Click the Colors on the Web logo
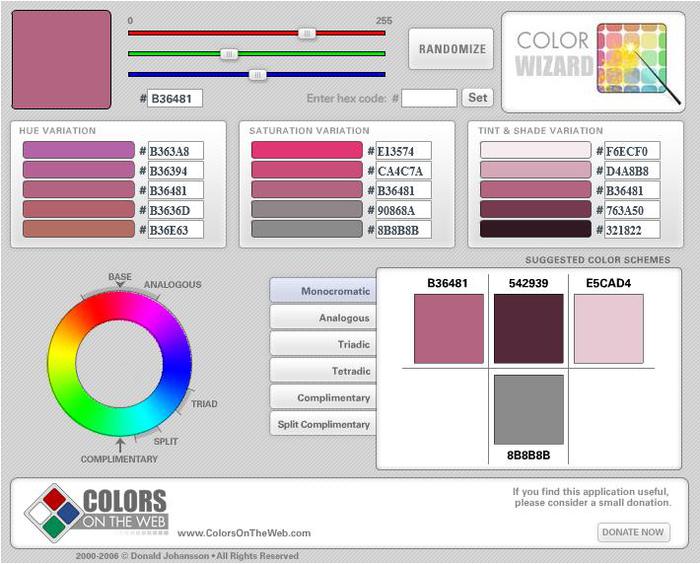 (97, 513)
